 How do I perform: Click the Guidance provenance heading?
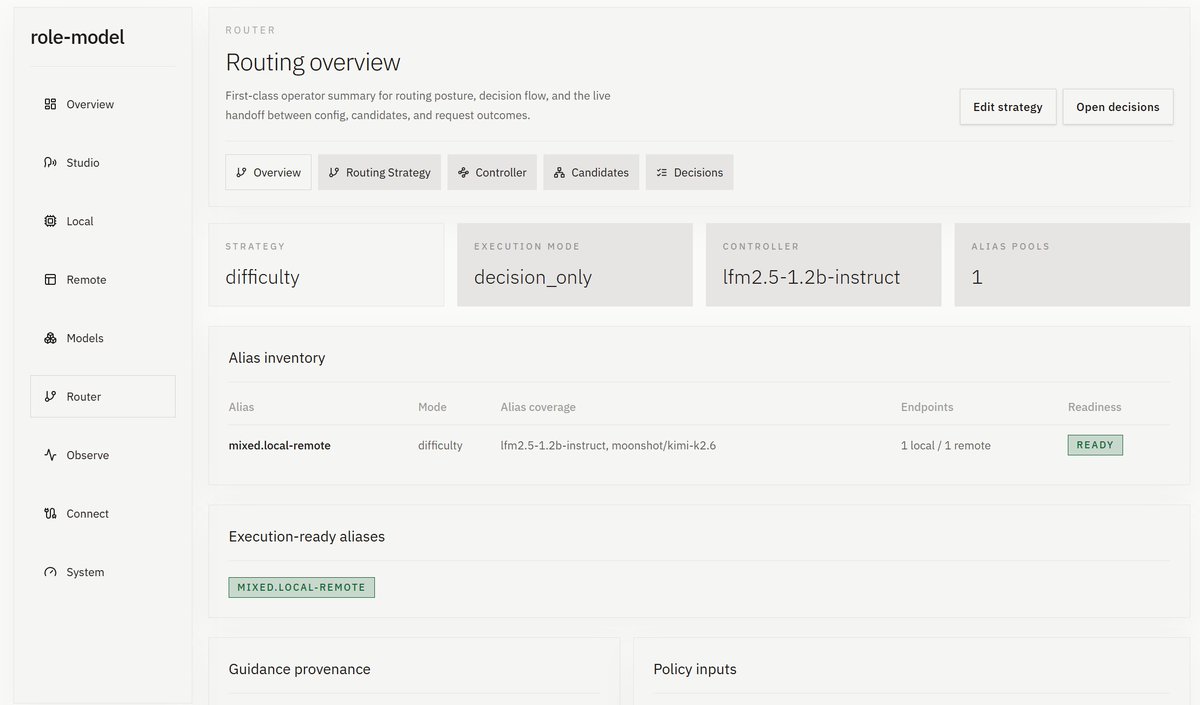tap(299, 669)
